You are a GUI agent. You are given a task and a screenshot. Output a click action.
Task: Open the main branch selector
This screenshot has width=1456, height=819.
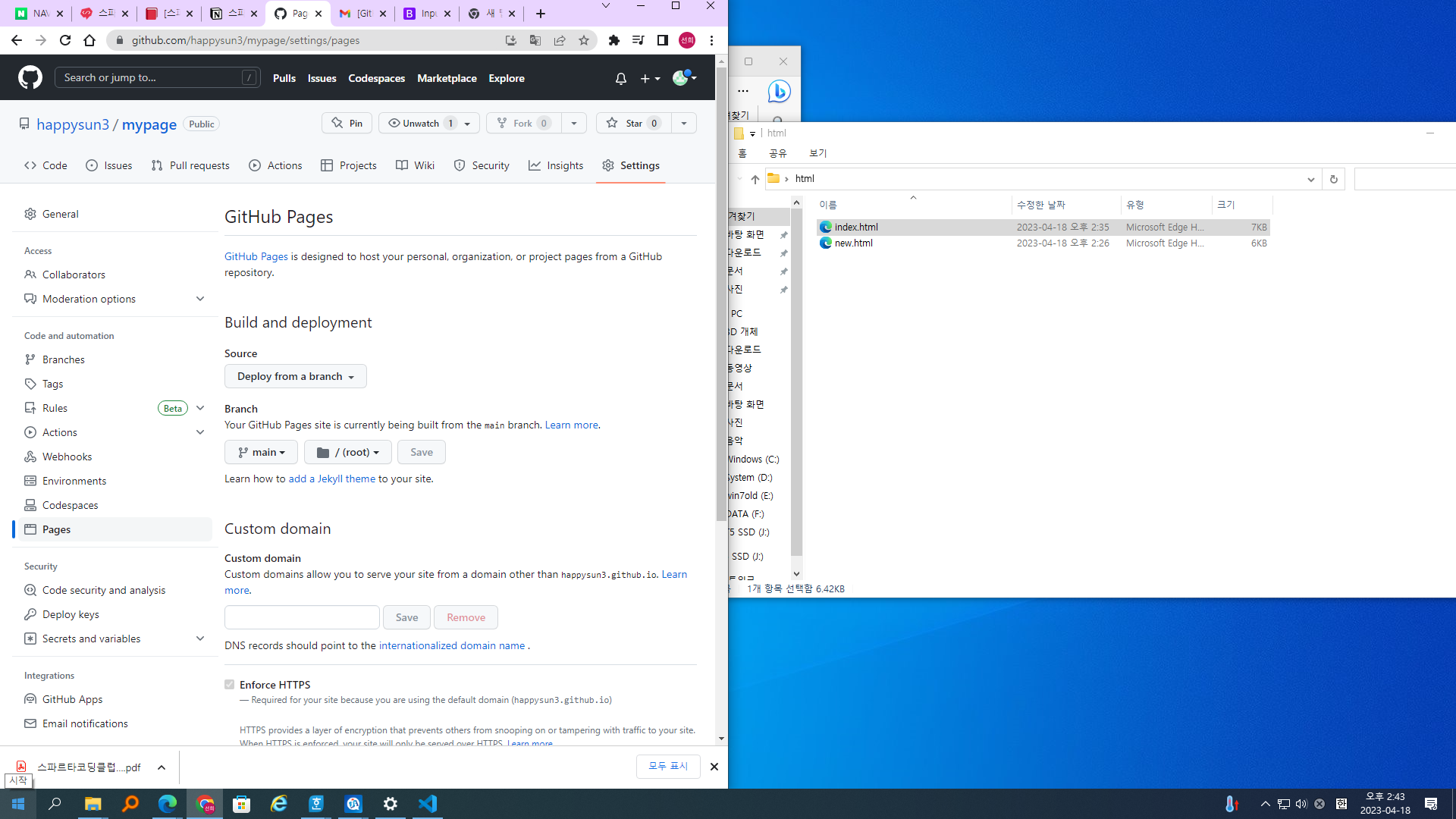click(x=261, y=452)
